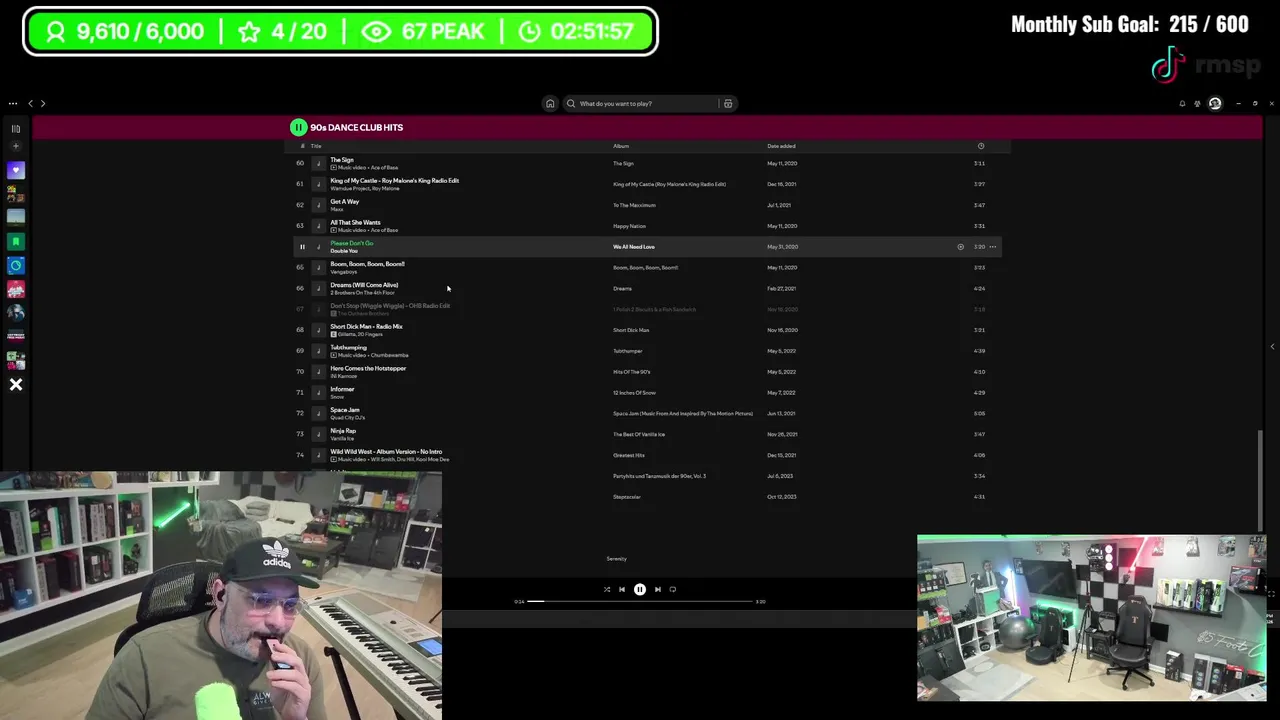1280x720 pixels.
Task: Click the playlist vertical scrollbar
Action: coord(1260,480)
